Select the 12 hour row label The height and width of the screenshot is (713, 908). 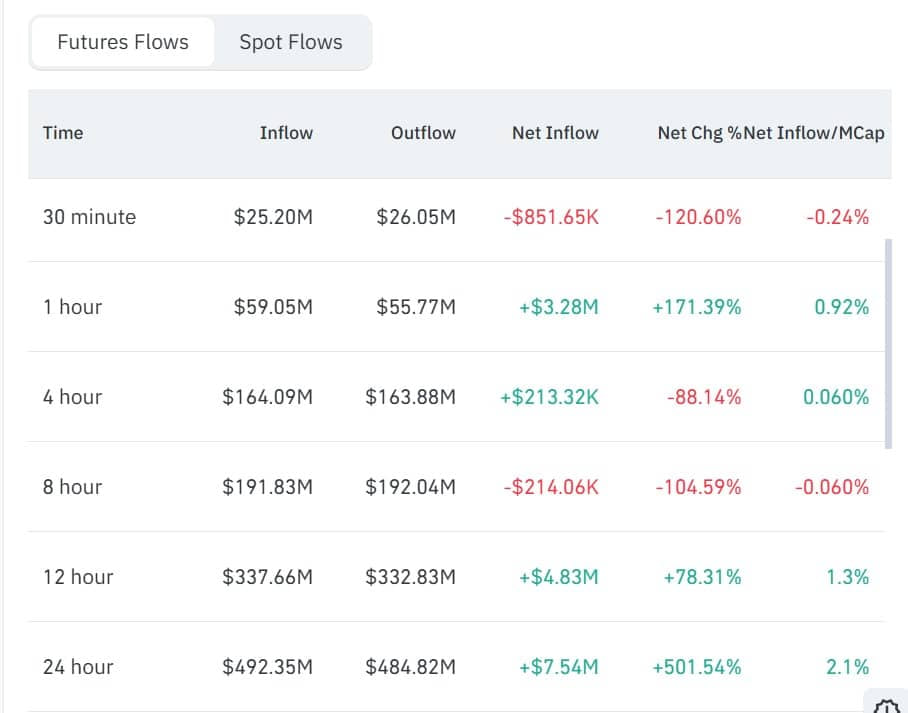point(78,577)
